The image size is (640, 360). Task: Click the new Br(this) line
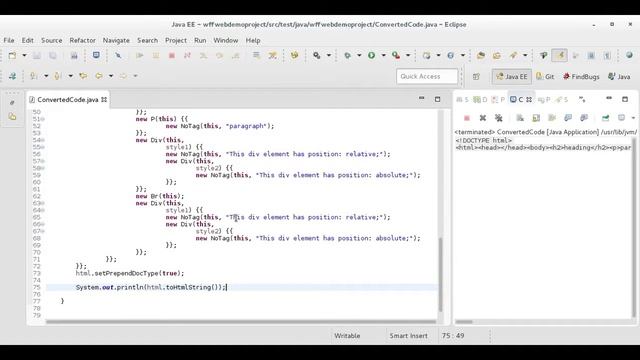(160, 196)
